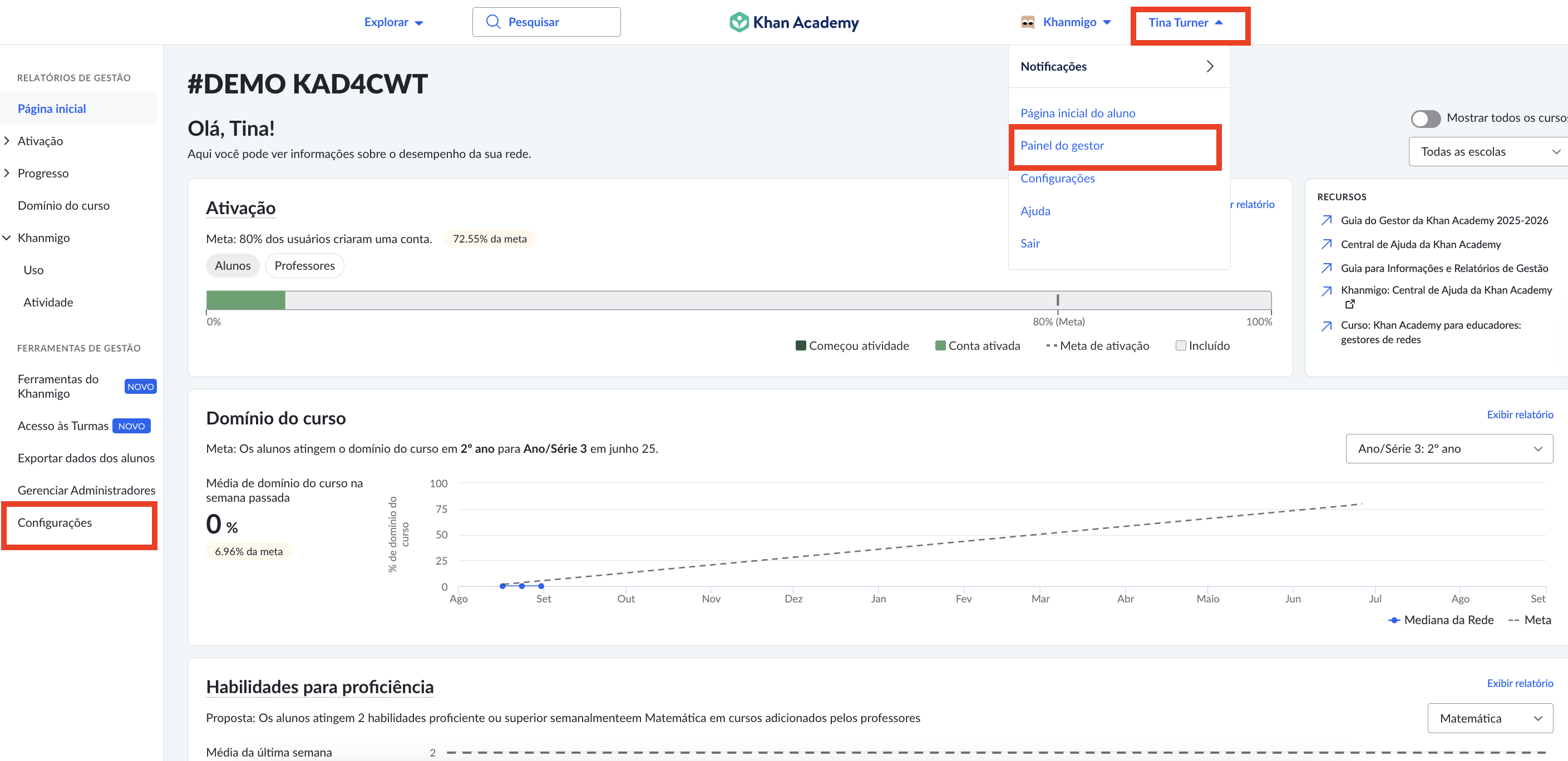Click arrow icon beside Central de Ajuda da Khan Academy

1327,245
